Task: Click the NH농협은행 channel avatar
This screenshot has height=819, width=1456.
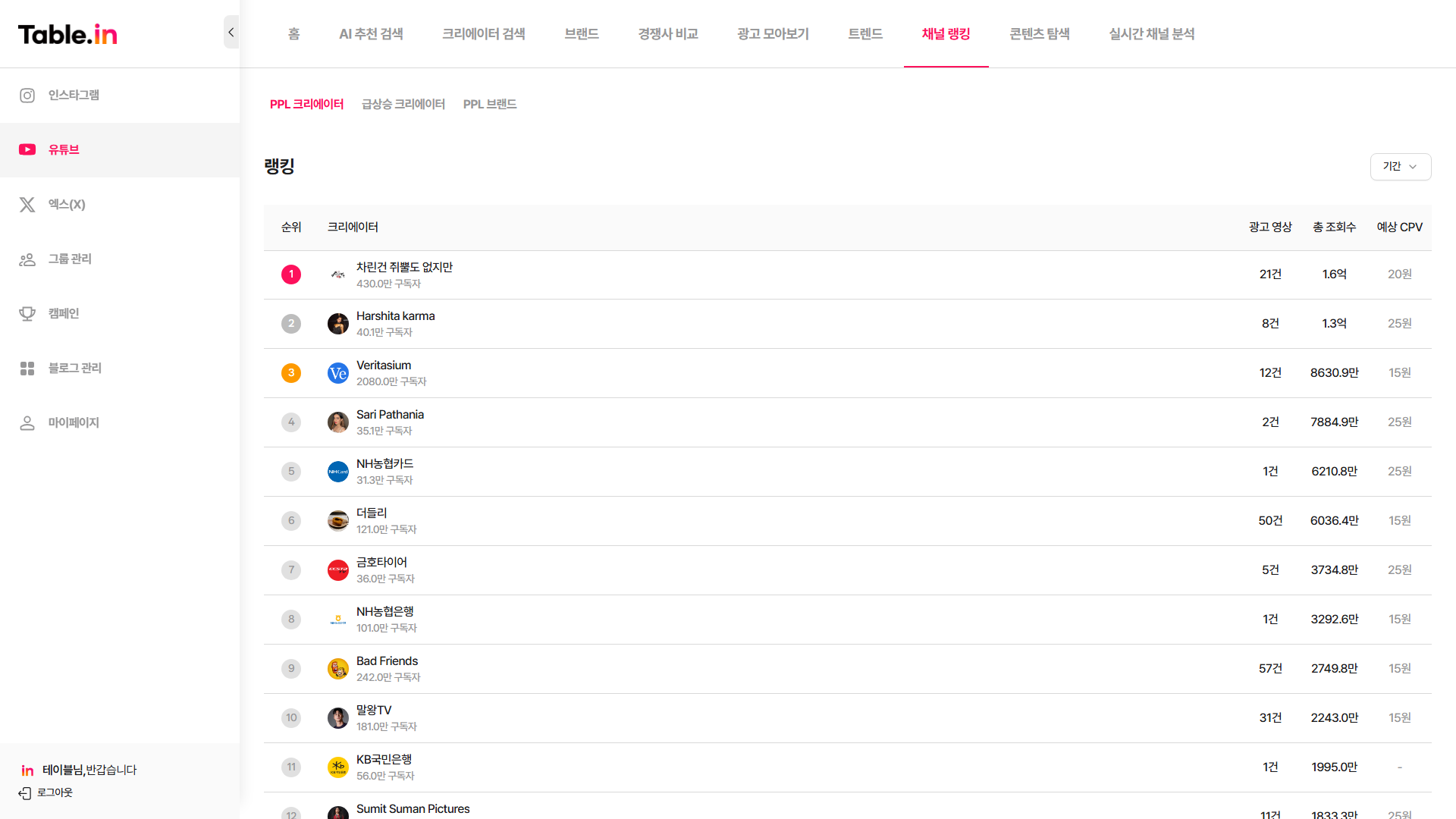Action: coord(338,620)
